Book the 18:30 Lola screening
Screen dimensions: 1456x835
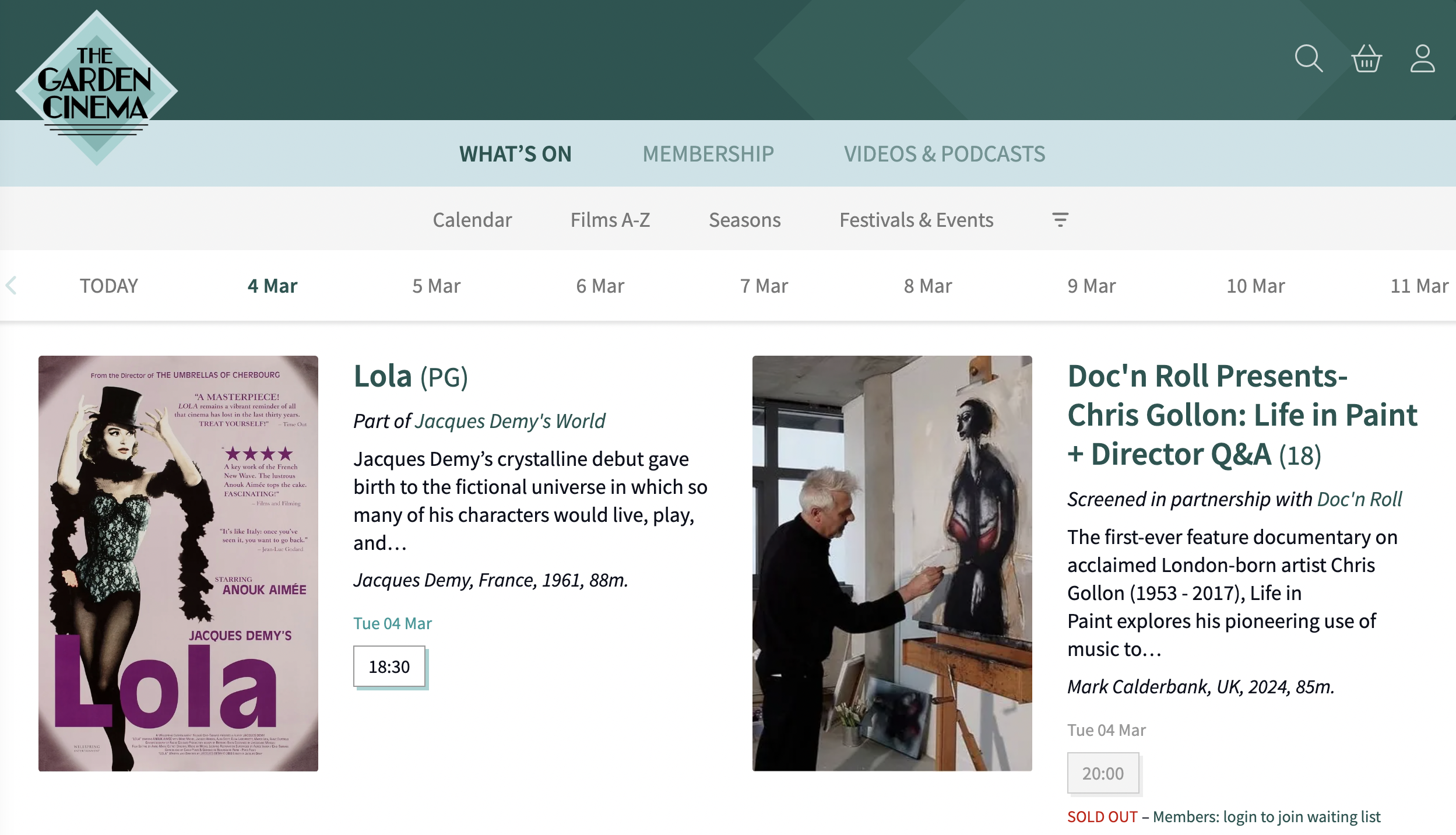389,666
